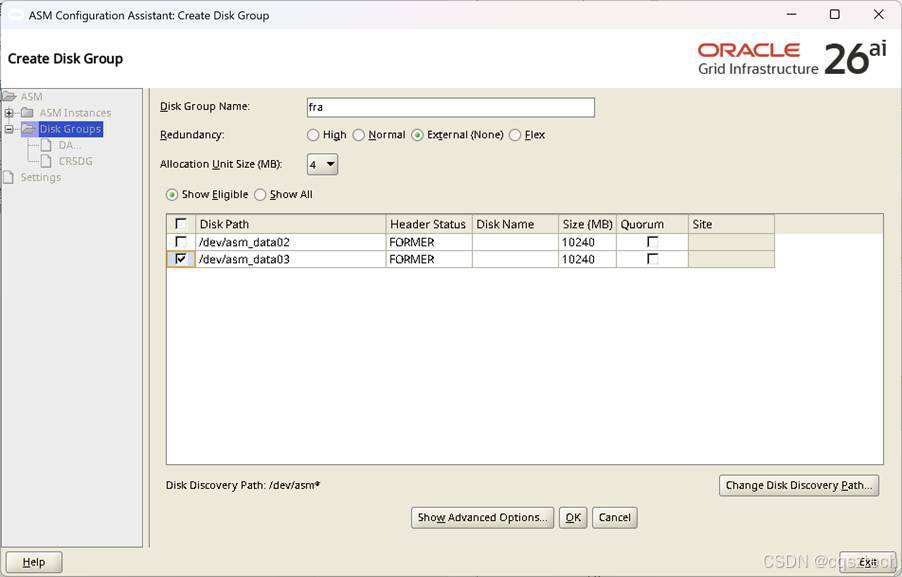Screen dimensions: 902x577
Task: Click the Cancel button
Action: pos(614,518)
